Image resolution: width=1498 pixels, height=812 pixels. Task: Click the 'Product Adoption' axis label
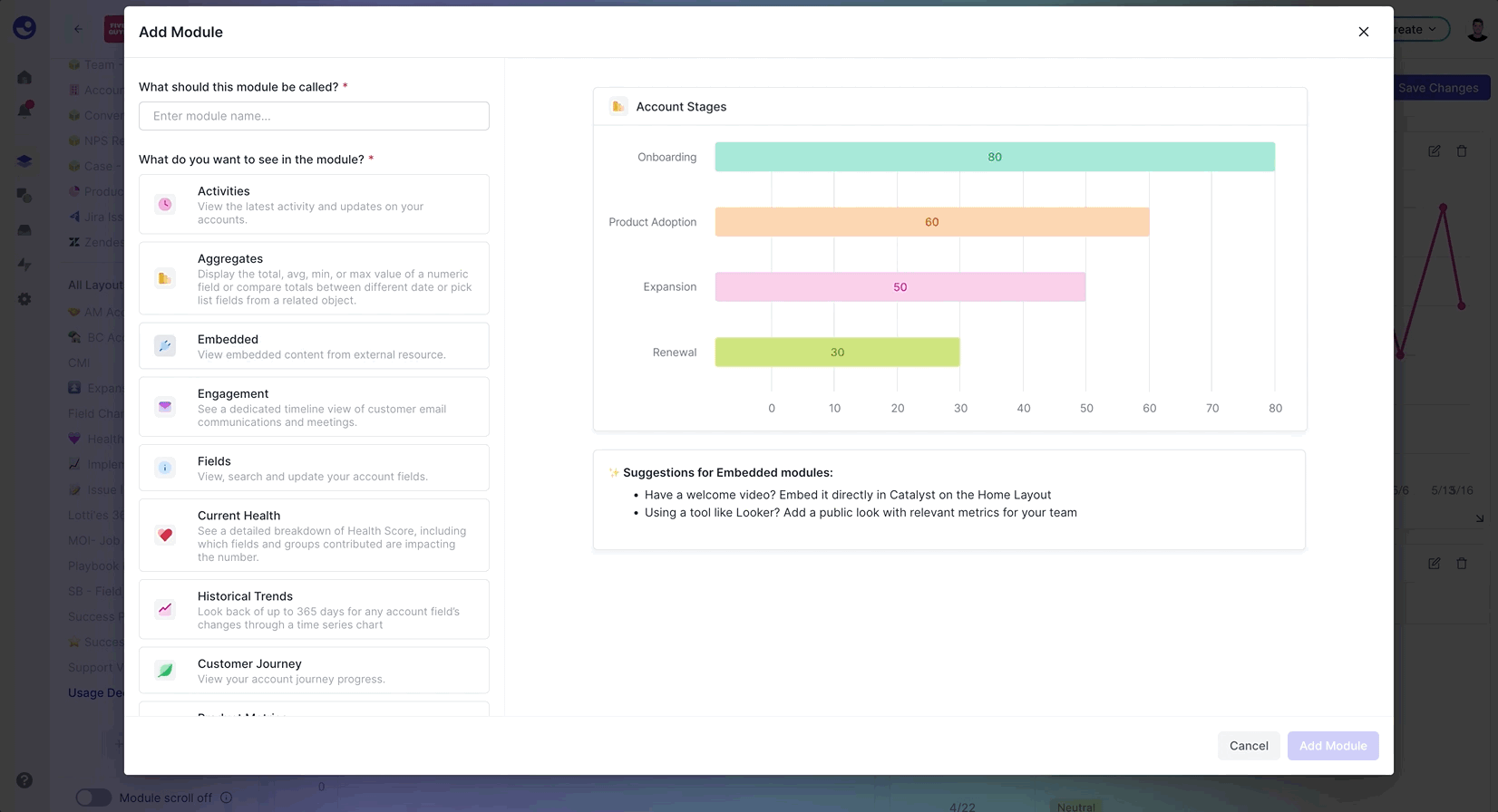tap(652, 222)
